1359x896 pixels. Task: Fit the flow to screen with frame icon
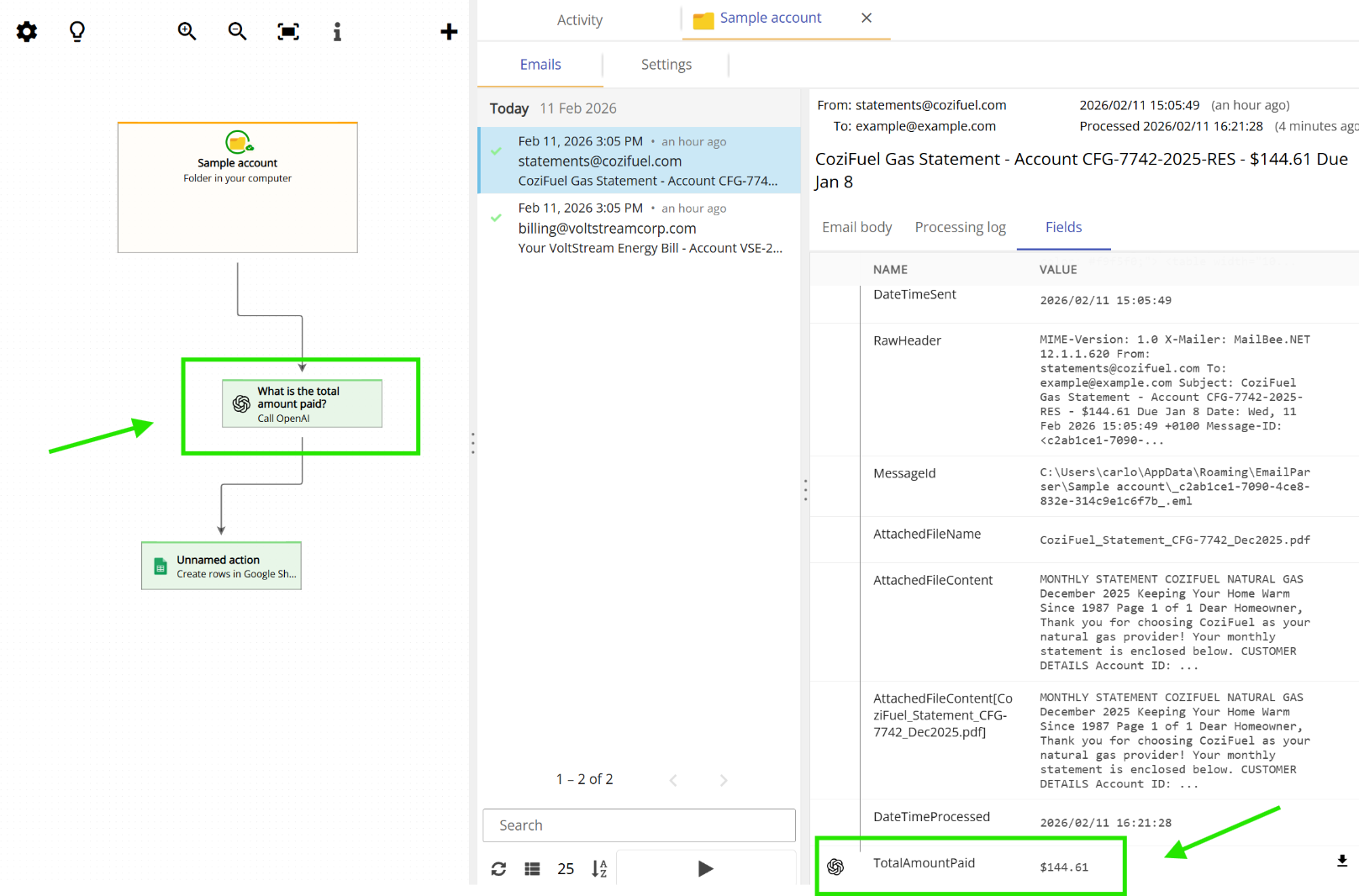[x=287, y=31]
